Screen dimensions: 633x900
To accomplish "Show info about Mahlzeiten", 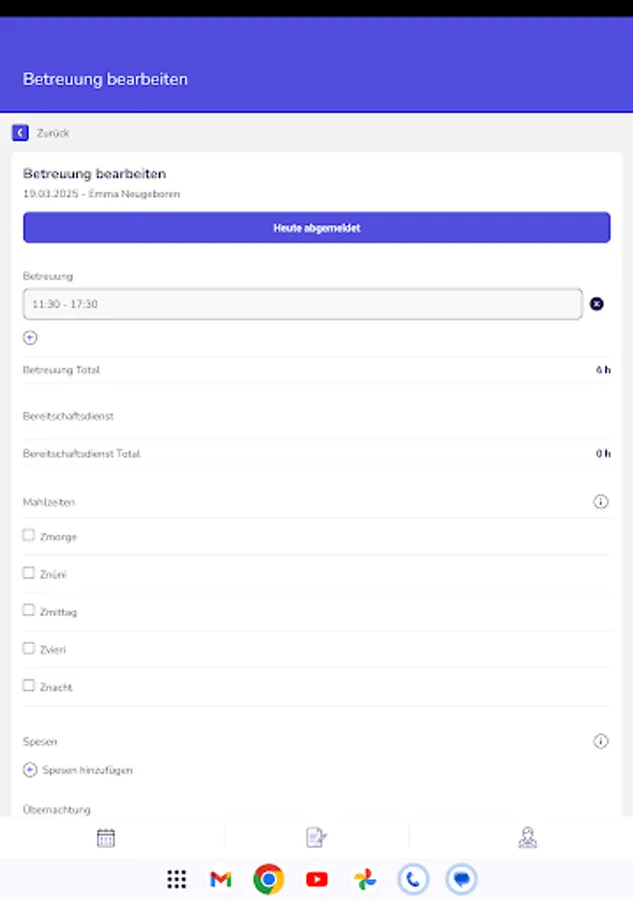I will [601, 501].
